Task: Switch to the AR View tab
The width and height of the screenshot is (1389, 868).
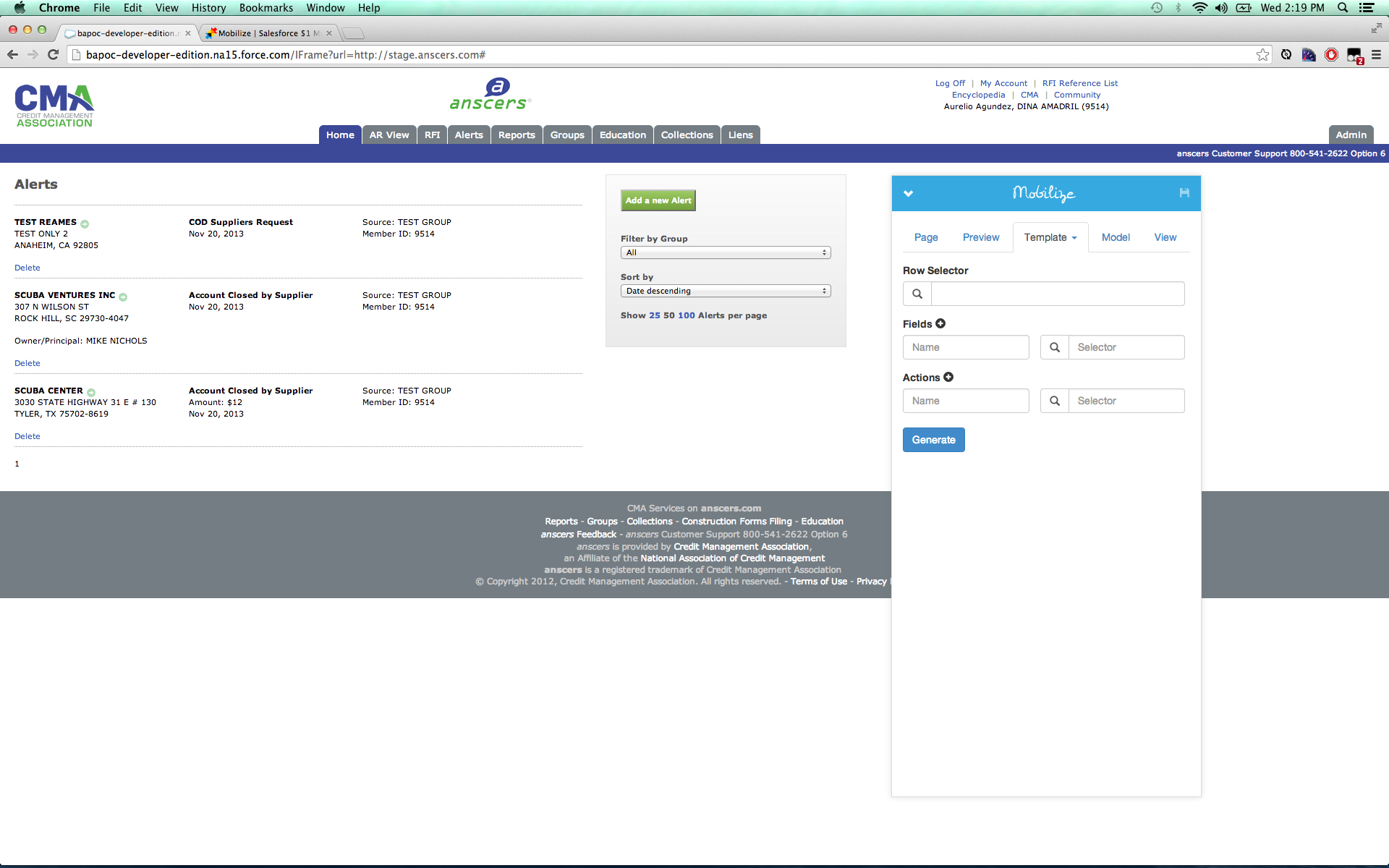Action: point(389,135)
